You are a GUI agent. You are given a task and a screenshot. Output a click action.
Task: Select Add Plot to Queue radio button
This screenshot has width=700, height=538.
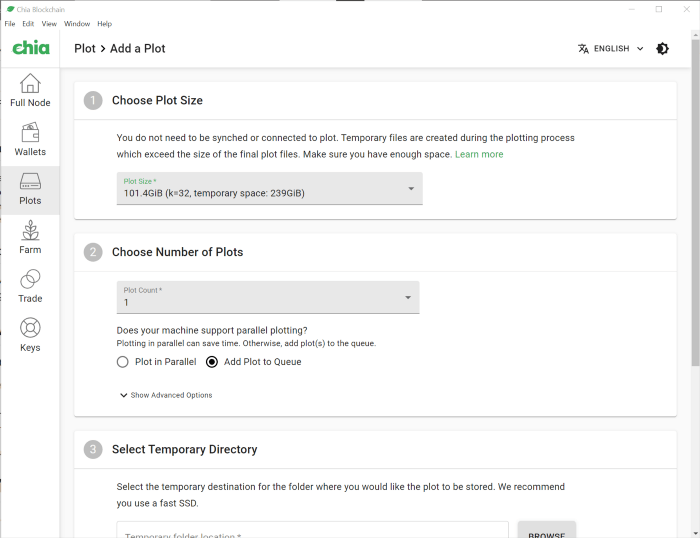212,362
